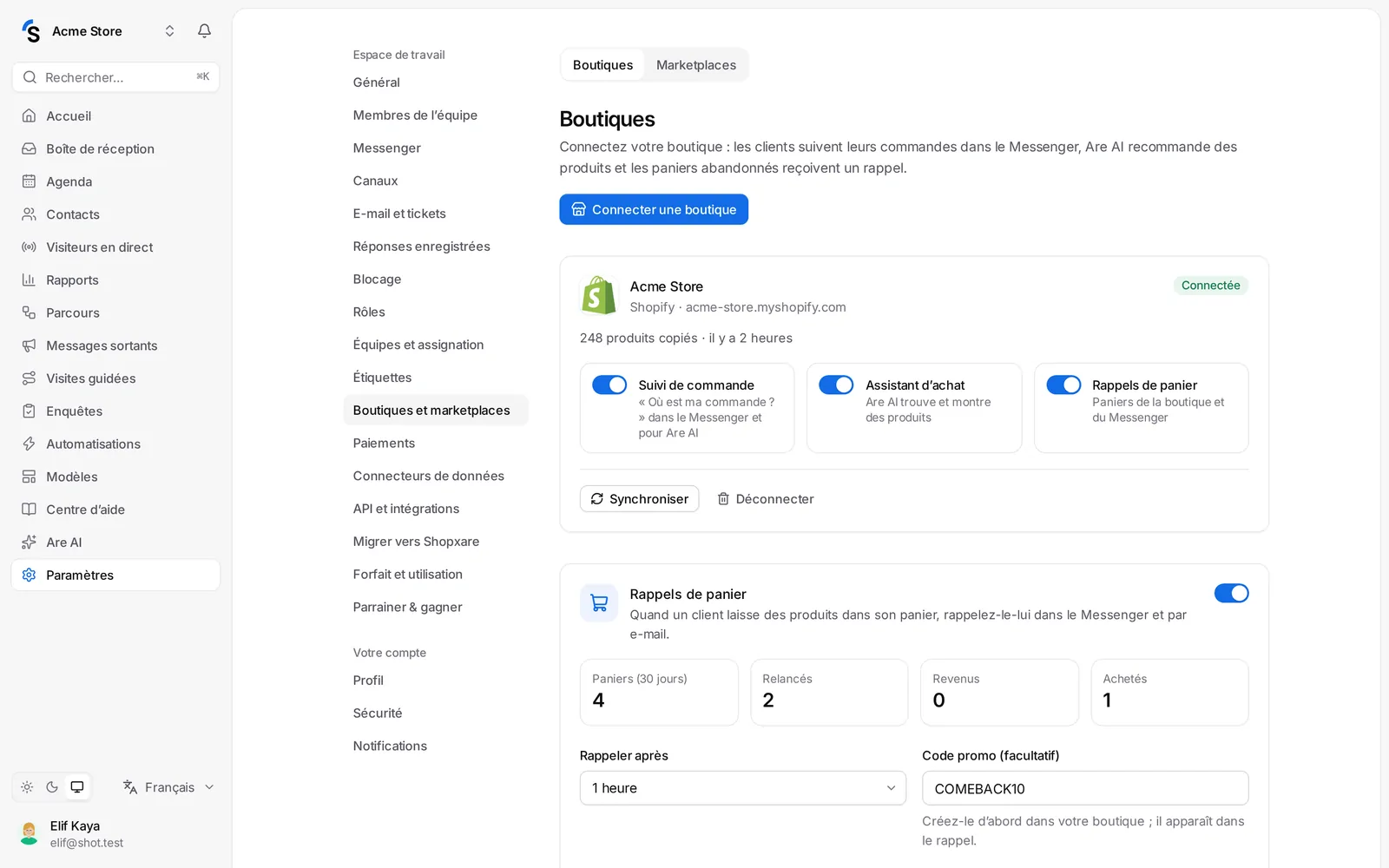
Task: Switch off Rappels de panier section toggle
Action: pos(1231,593)
